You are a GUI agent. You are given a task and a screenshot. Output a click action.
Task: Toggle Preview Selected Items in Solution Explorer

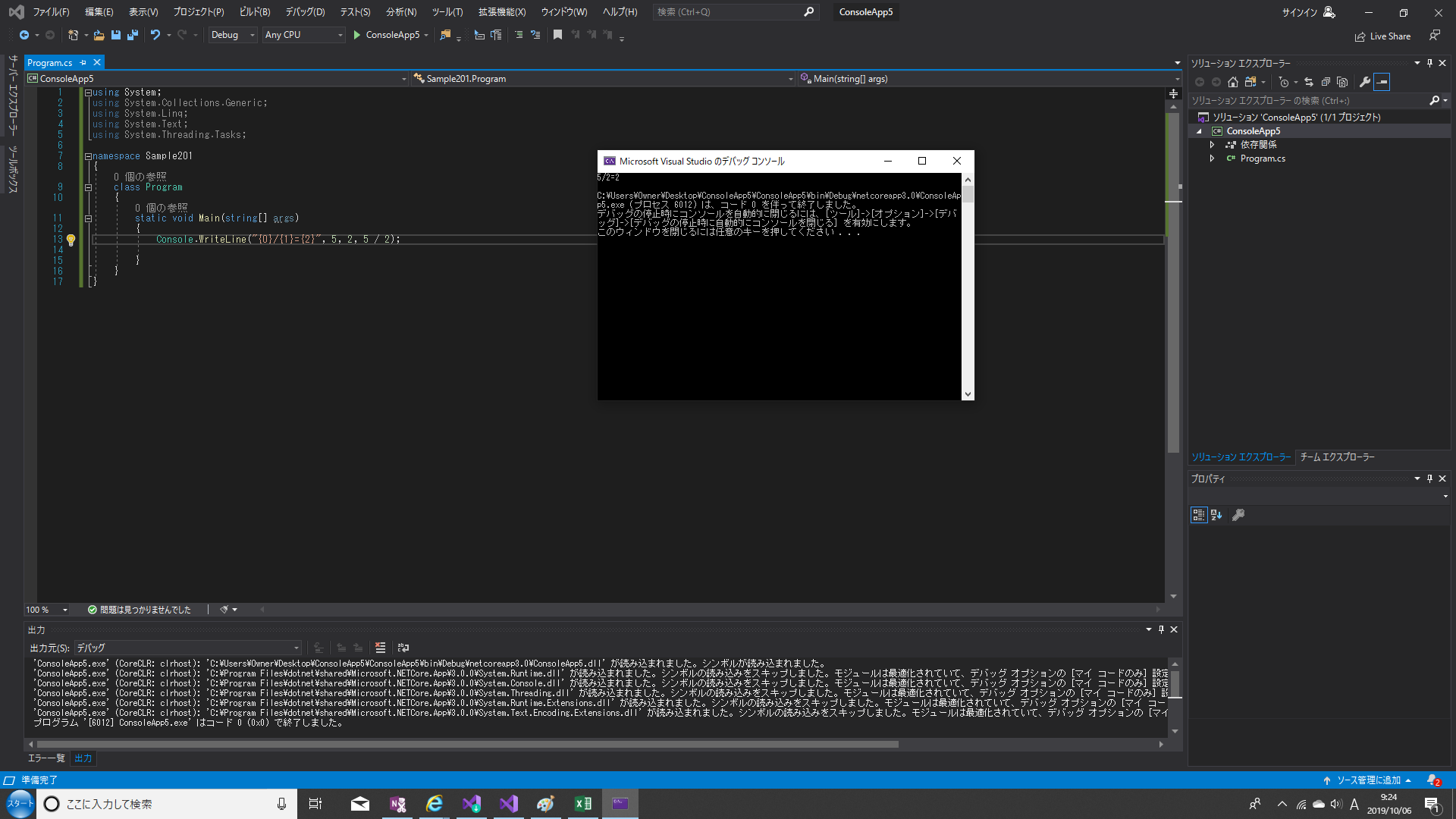click(x=1382, y=82)
